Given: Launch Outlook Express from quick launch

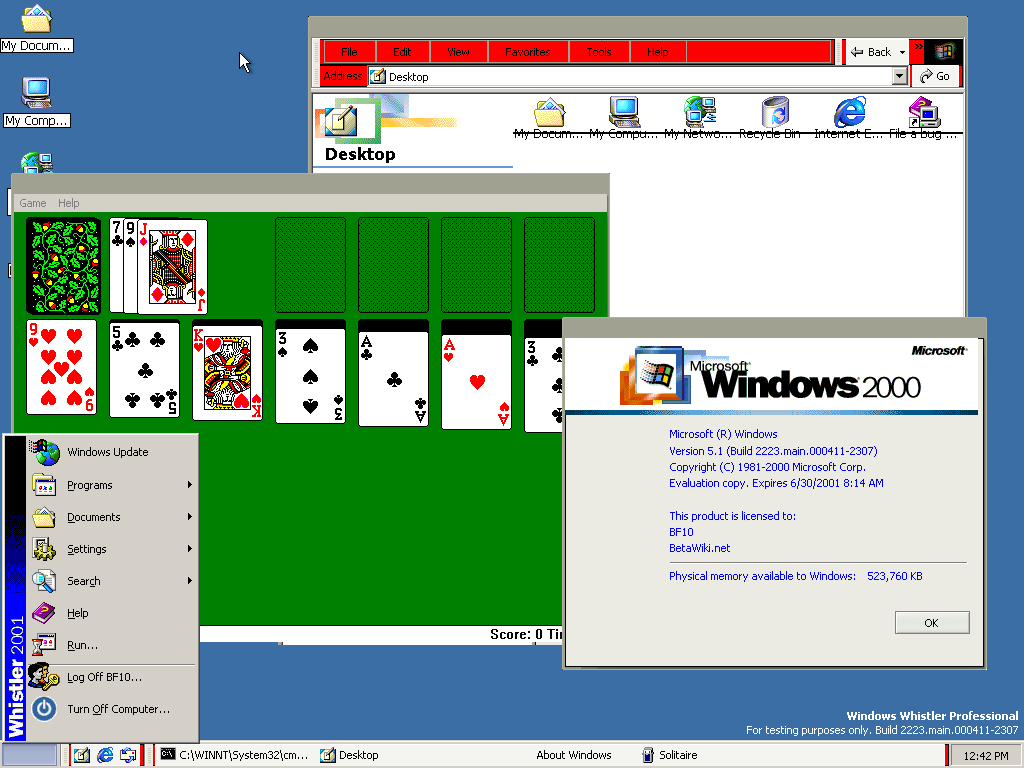Looking at the screenshot, I should [x=128, y=755].
